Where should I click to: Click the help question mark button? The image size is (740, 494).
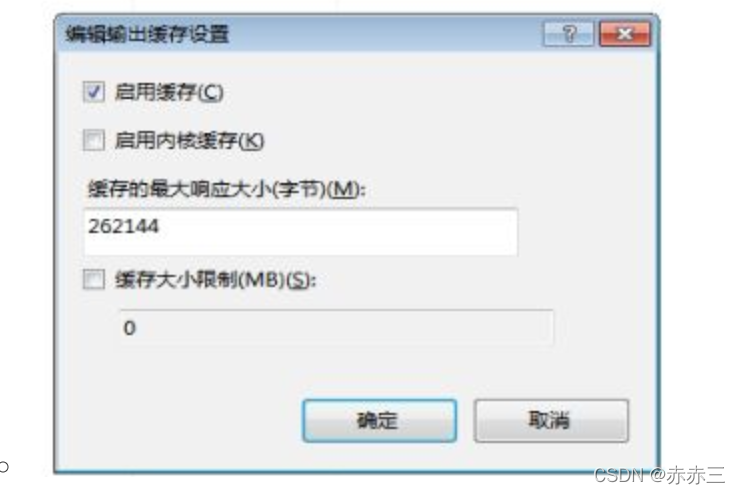click(x=568, y=34)
